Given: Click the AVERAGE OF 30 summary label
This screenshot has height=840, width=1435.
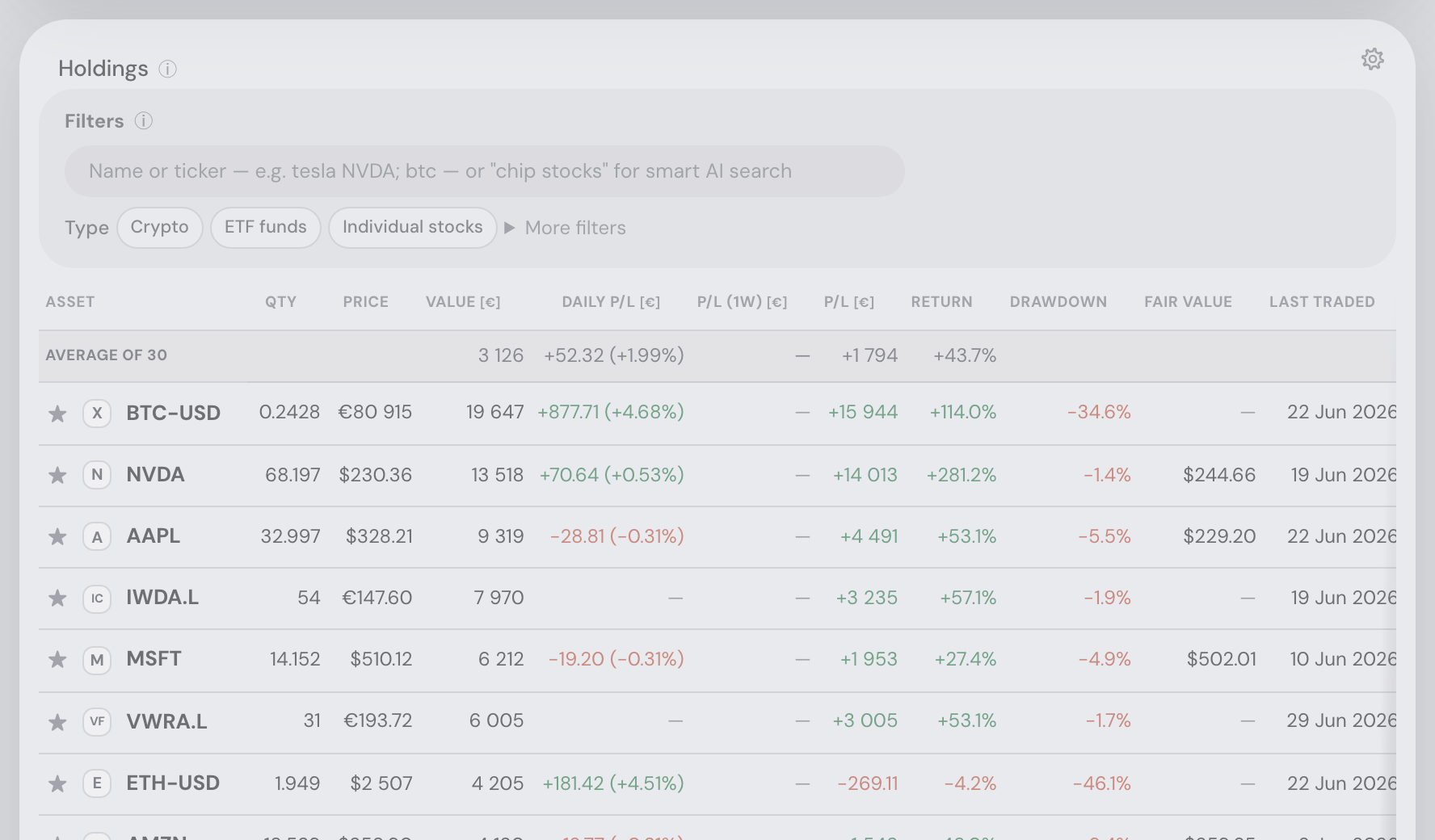Looking at the screenshot, I should [x=107, y=355].
